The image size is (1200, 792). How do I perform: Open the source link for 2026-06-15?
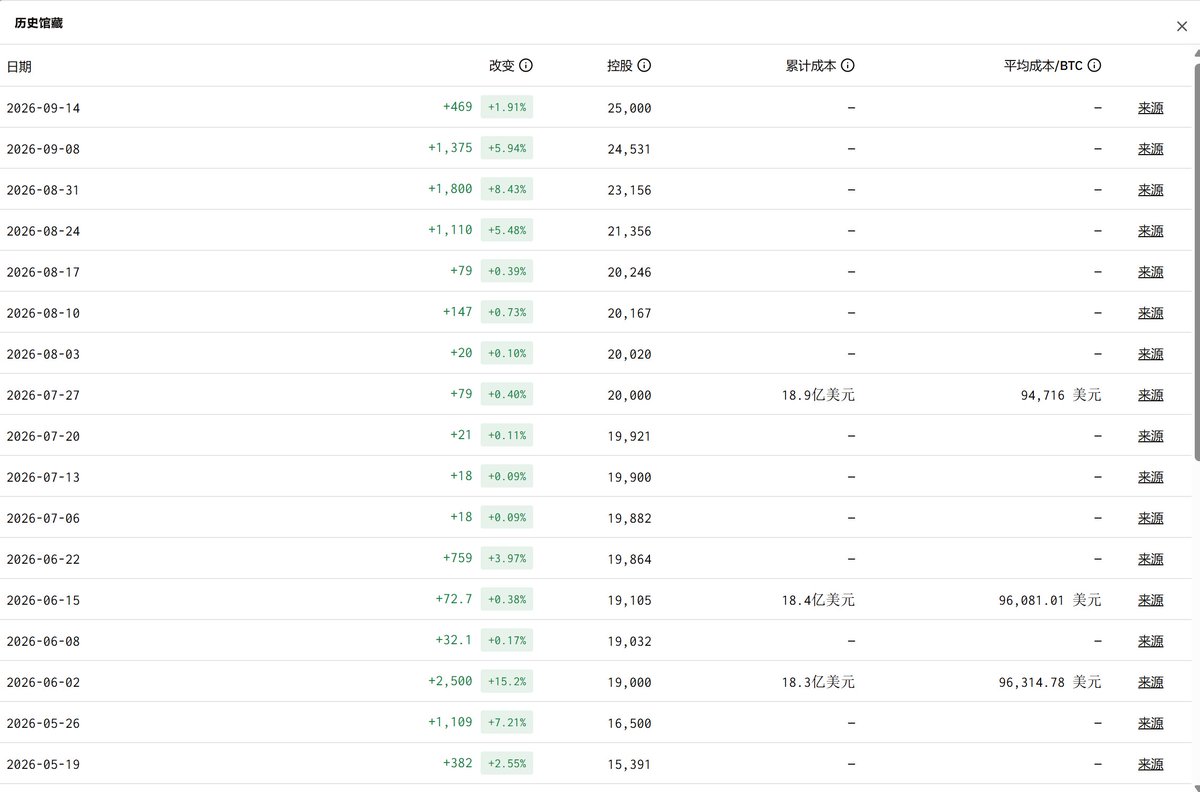1151,600
